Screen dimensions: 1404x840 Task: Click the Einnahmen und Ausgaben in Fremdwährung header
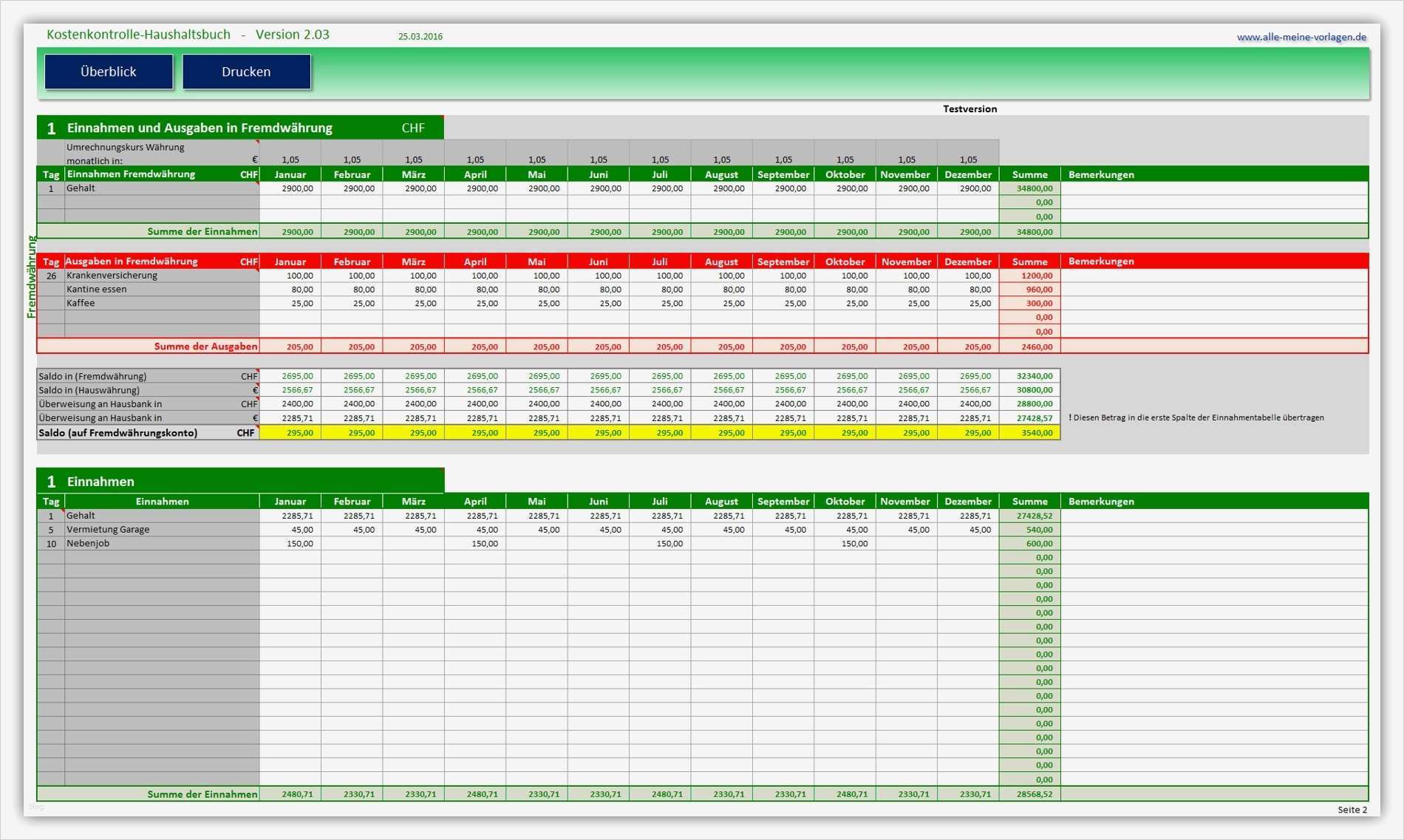(x=200, y=127)
